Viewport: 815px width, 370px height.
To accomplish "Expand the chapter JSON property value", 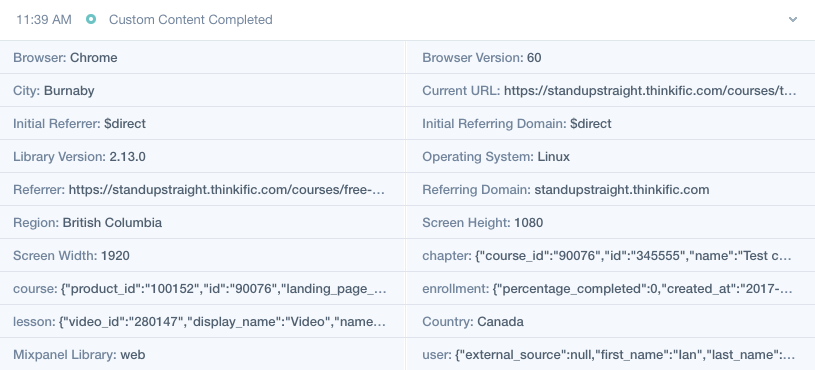I will click(633, 256).
